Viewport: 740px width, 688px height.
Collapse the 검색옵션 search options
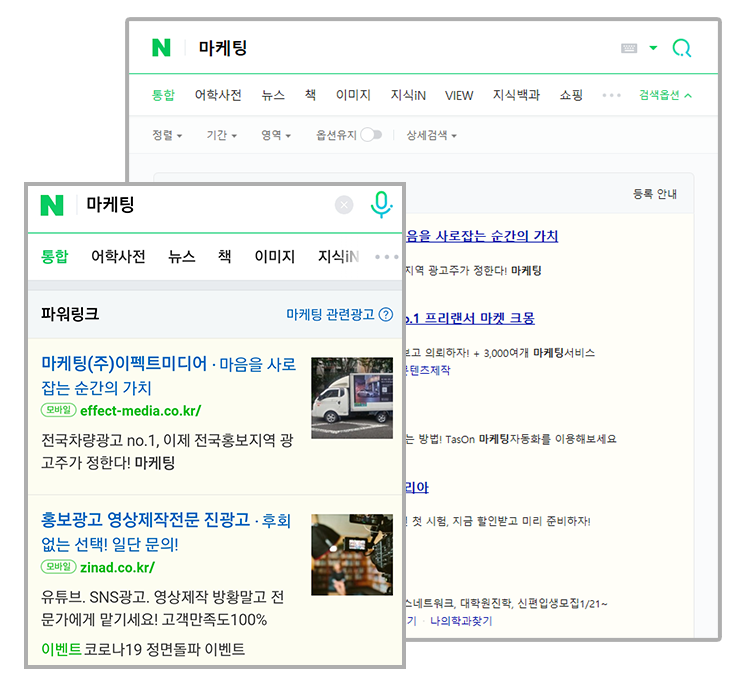tap(665, 95)
